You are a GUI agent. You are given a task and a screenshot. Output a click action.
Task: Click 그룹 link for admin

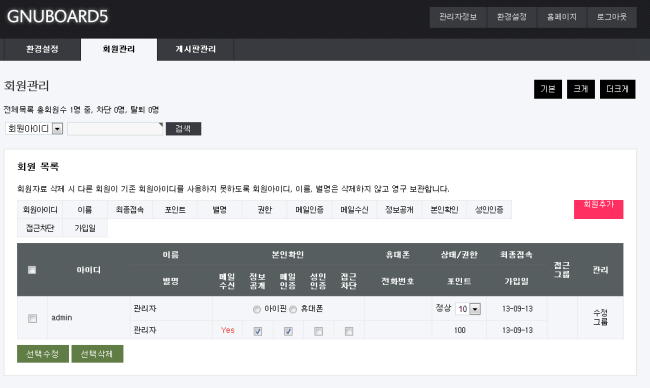pyautogui.click(x=600, y=322)
